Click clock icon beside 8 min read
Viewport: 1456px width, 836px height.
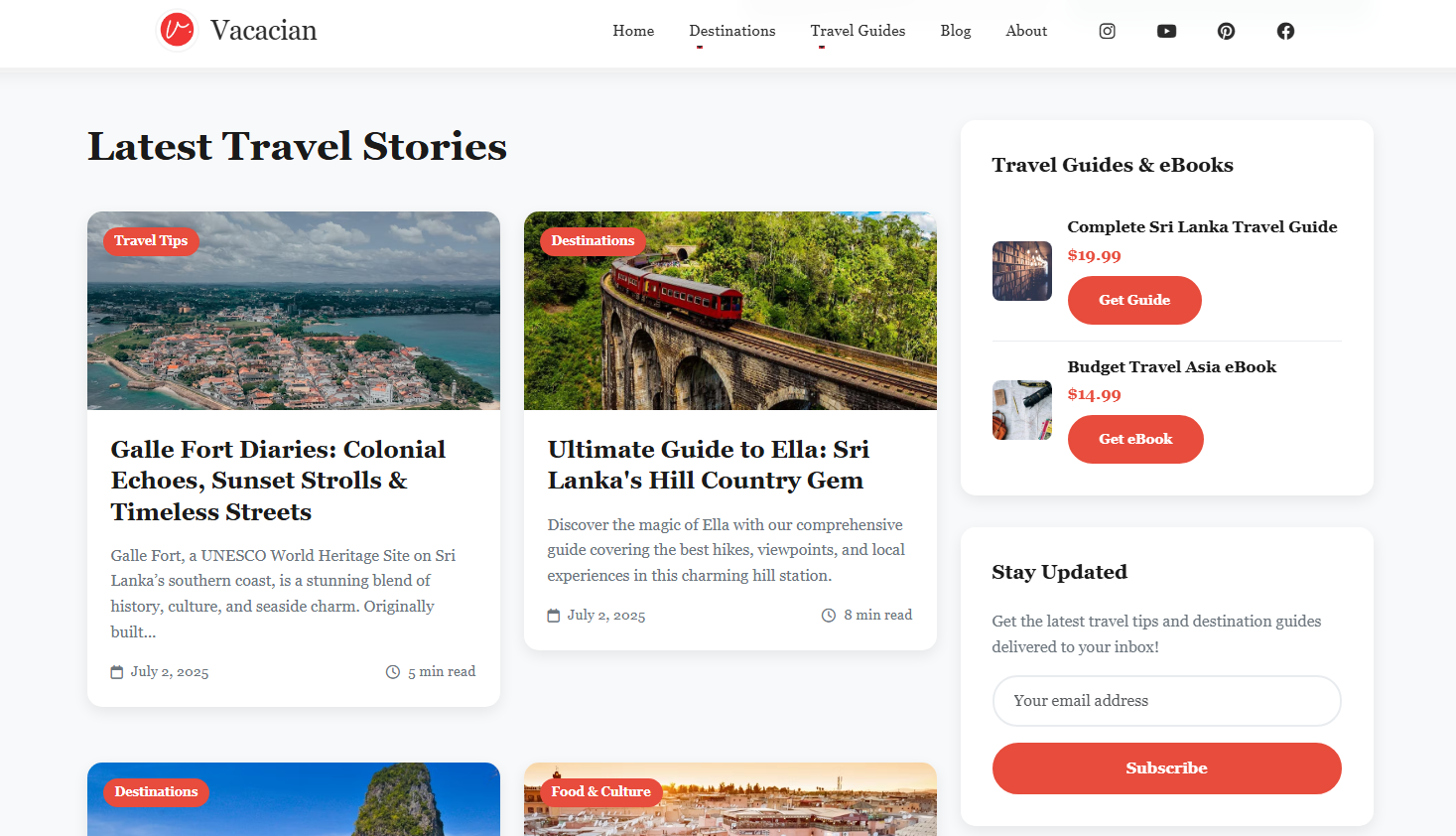(x=829, y=616)
